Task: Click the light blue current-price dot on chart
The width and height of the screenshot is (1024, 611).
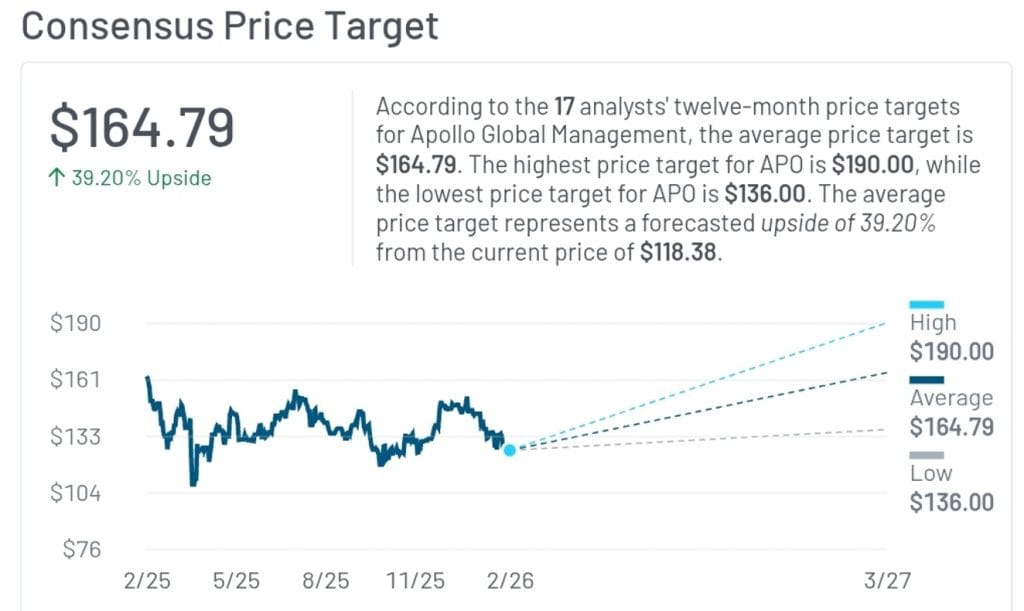Action: pyautogui.click(x=510, y=450)
